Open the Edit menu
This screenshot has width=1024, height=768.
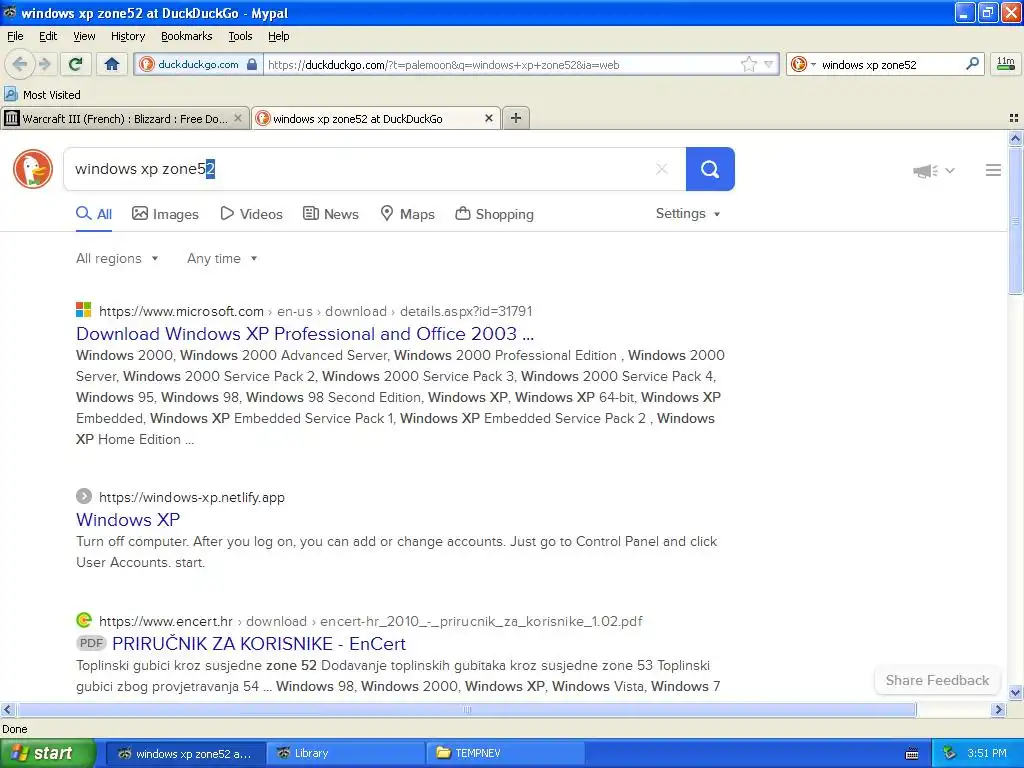[x=48, y=36]
